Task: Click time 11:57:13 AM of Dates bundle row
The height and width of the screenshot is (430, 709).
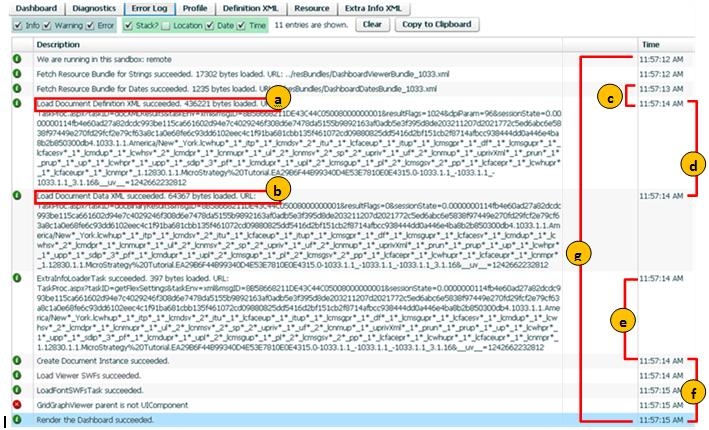Action: click(x=661, y=89)
